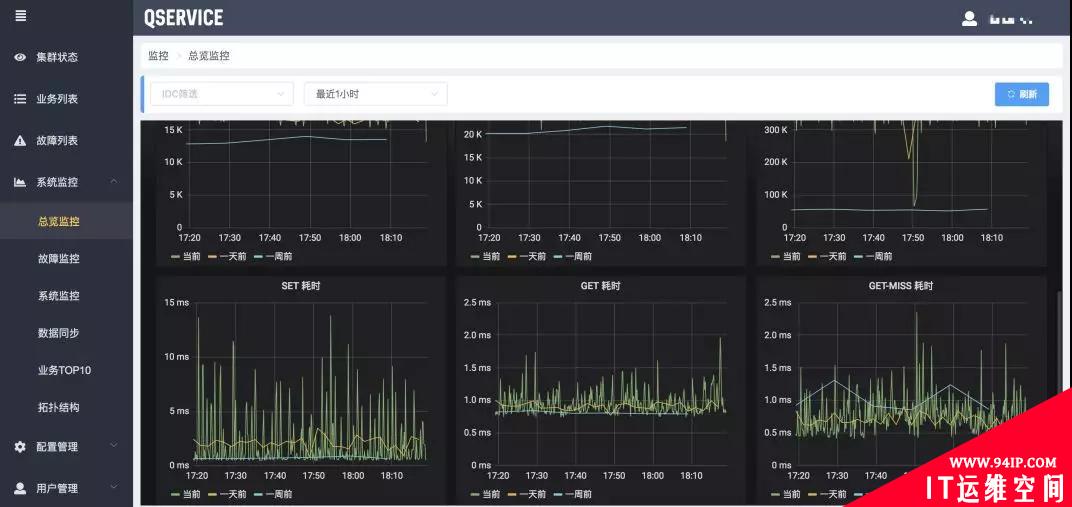Open the 最近1小时 time range dropdown
1072x507 pixels.
pos(375,94)
